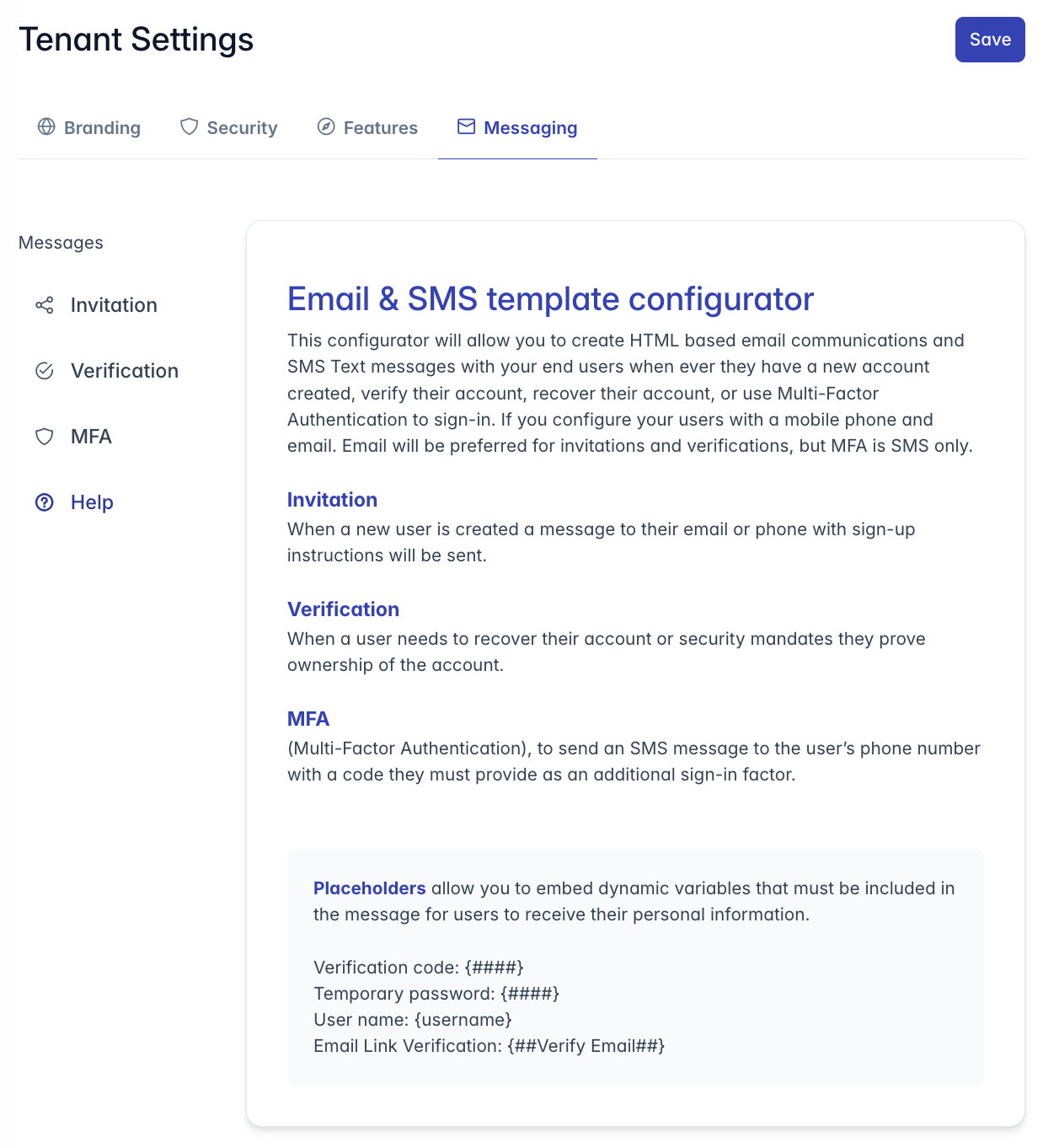Viewport: 1043px width, 1148px height.
Task: Click the question mark icon beside Help
Action: pyautogui.click(x=45, y=502)
